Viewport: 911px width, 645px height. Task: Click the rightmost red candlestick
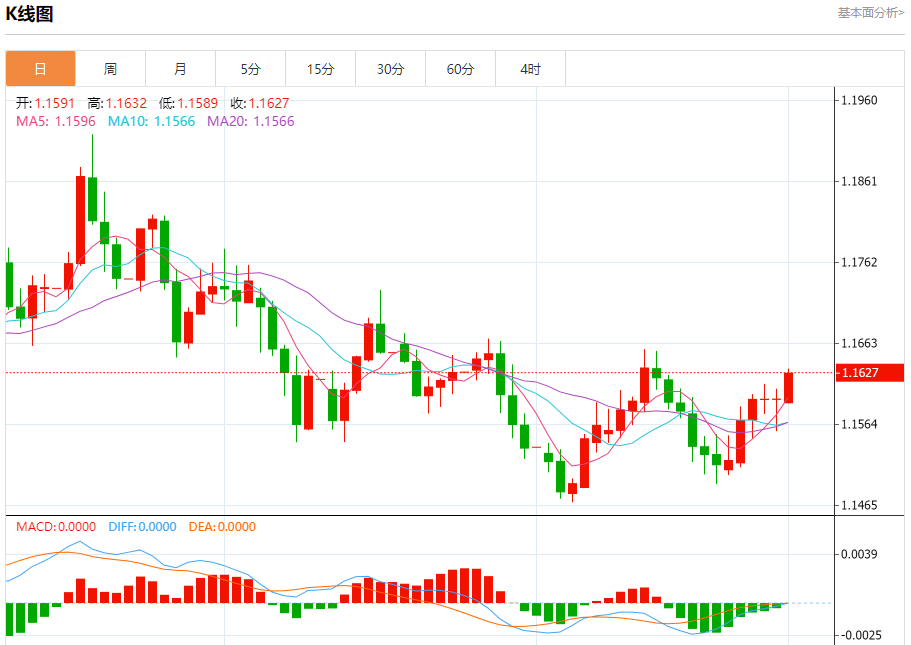(789, 387)
